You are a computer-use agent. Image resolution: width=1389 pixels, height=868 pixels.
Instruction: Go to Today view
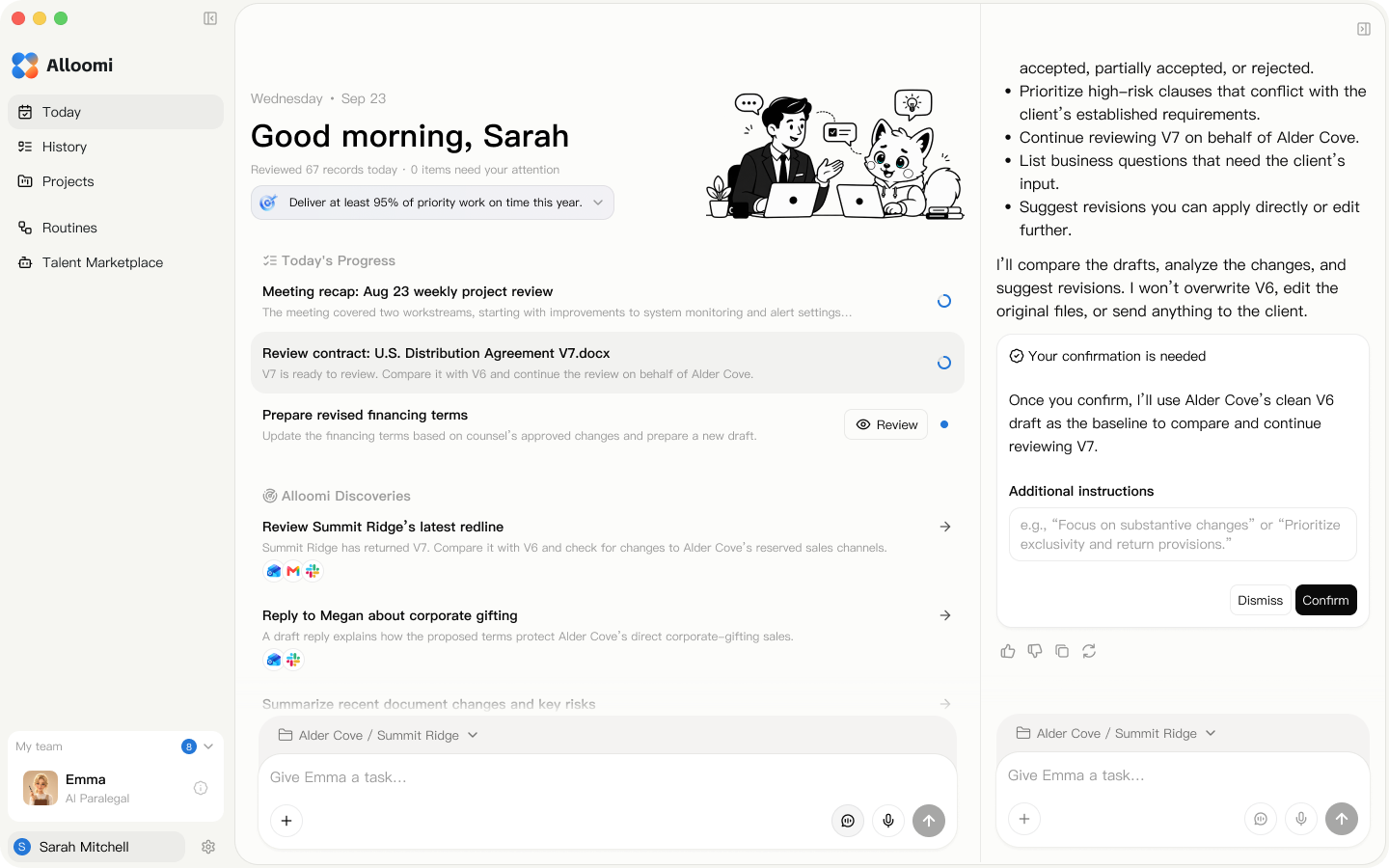116,112
